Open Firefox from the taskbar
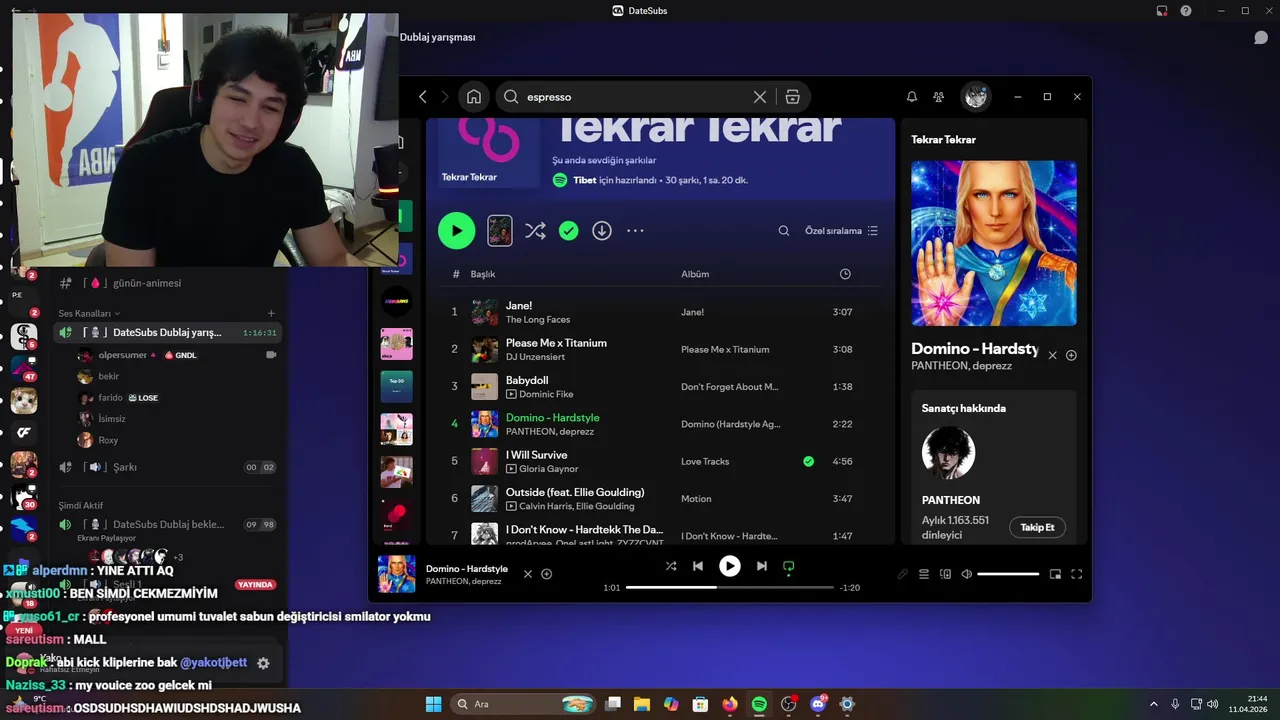1280x720 pixels. coord(730,704)
